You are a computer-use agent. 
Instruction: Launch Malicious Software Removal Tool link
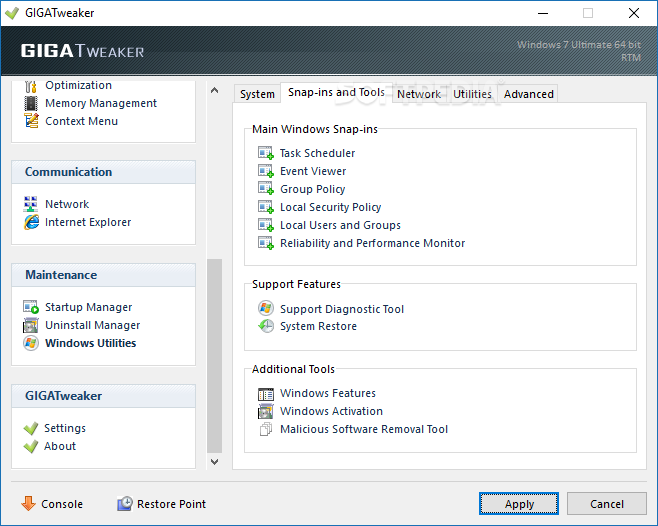[x=364, y=429]
